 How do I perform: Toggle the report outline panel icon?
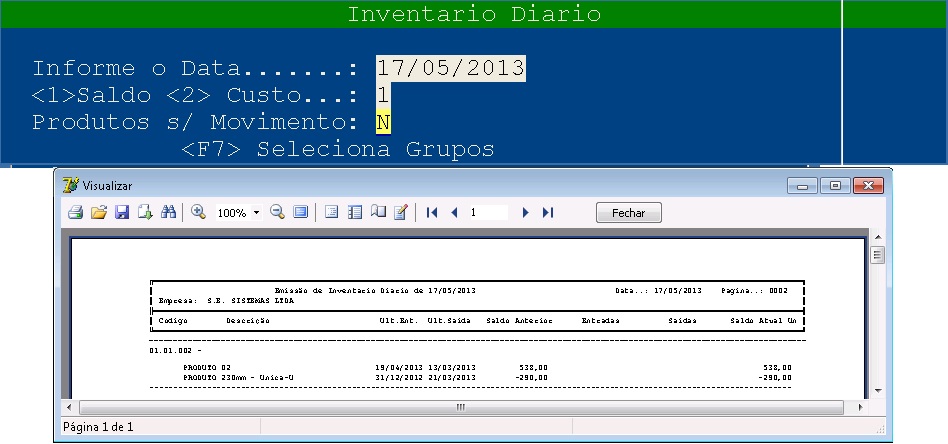[x=332, y=213]
